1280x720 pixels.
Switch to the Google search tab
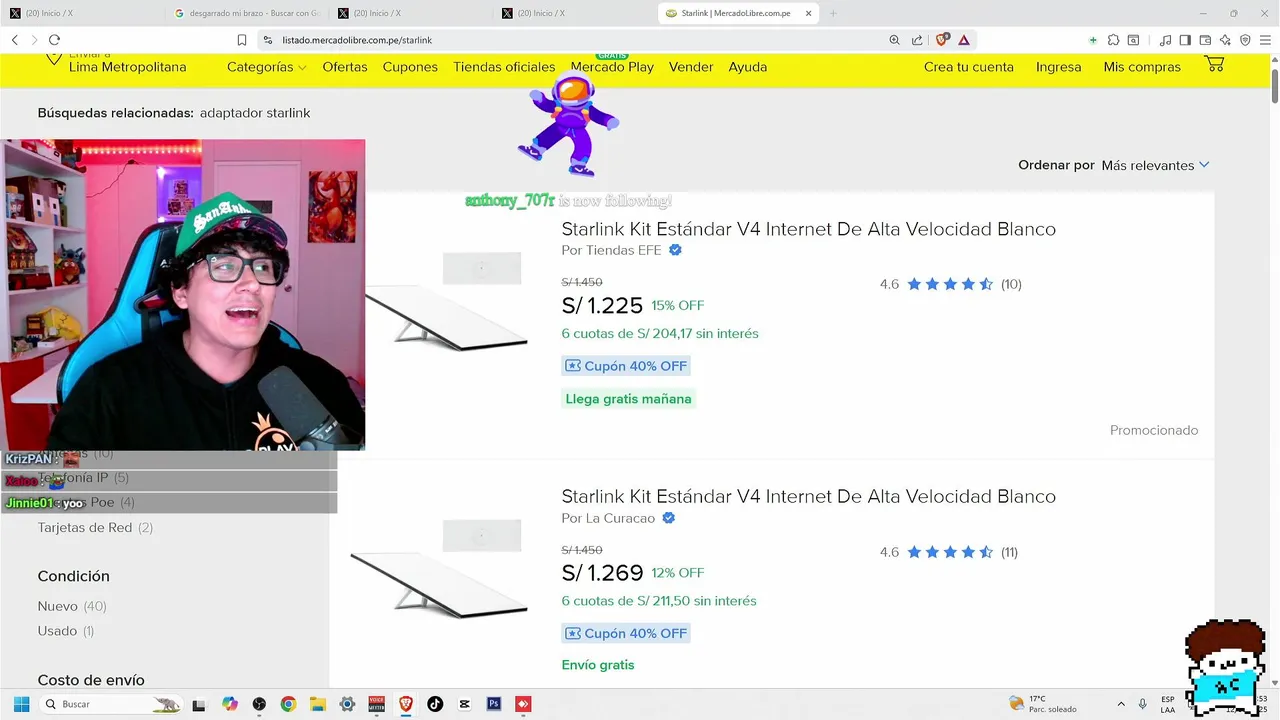246,13
